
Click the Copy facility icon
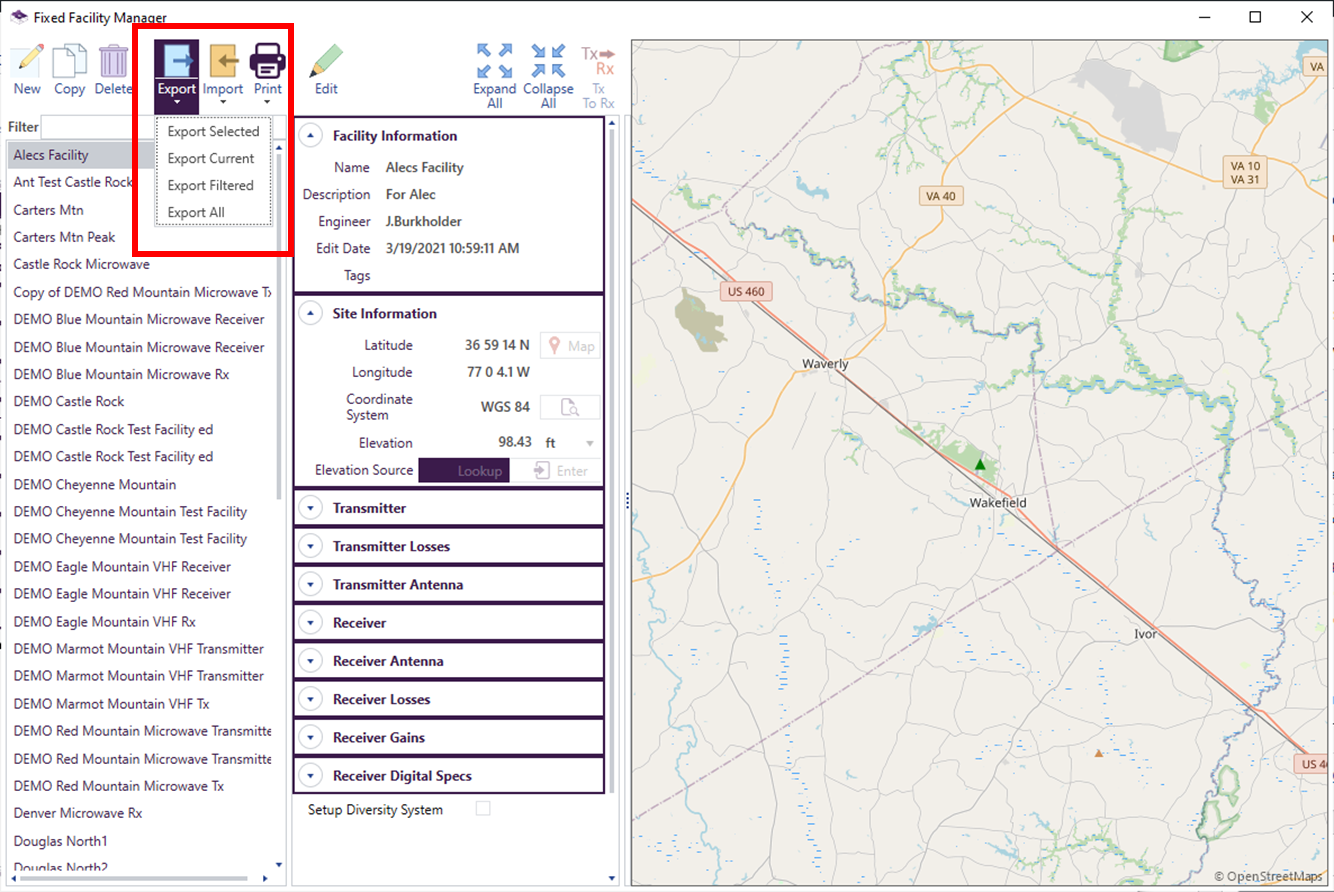click(x=69, y=62)
